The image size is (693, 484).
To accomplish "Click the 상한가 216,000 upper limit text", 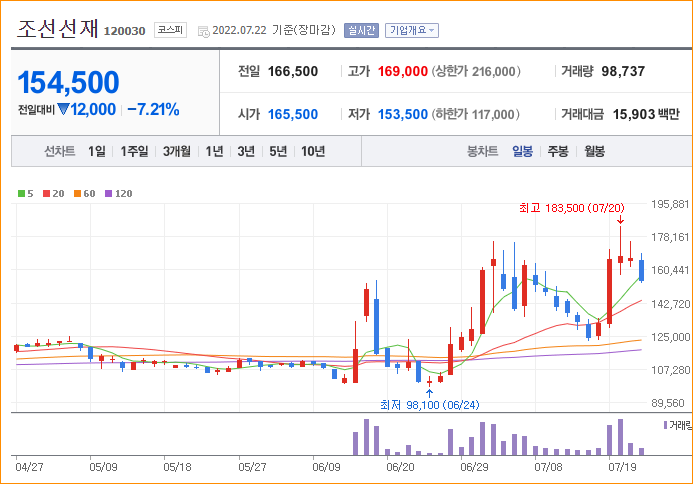I will click(x=476, y=71).
